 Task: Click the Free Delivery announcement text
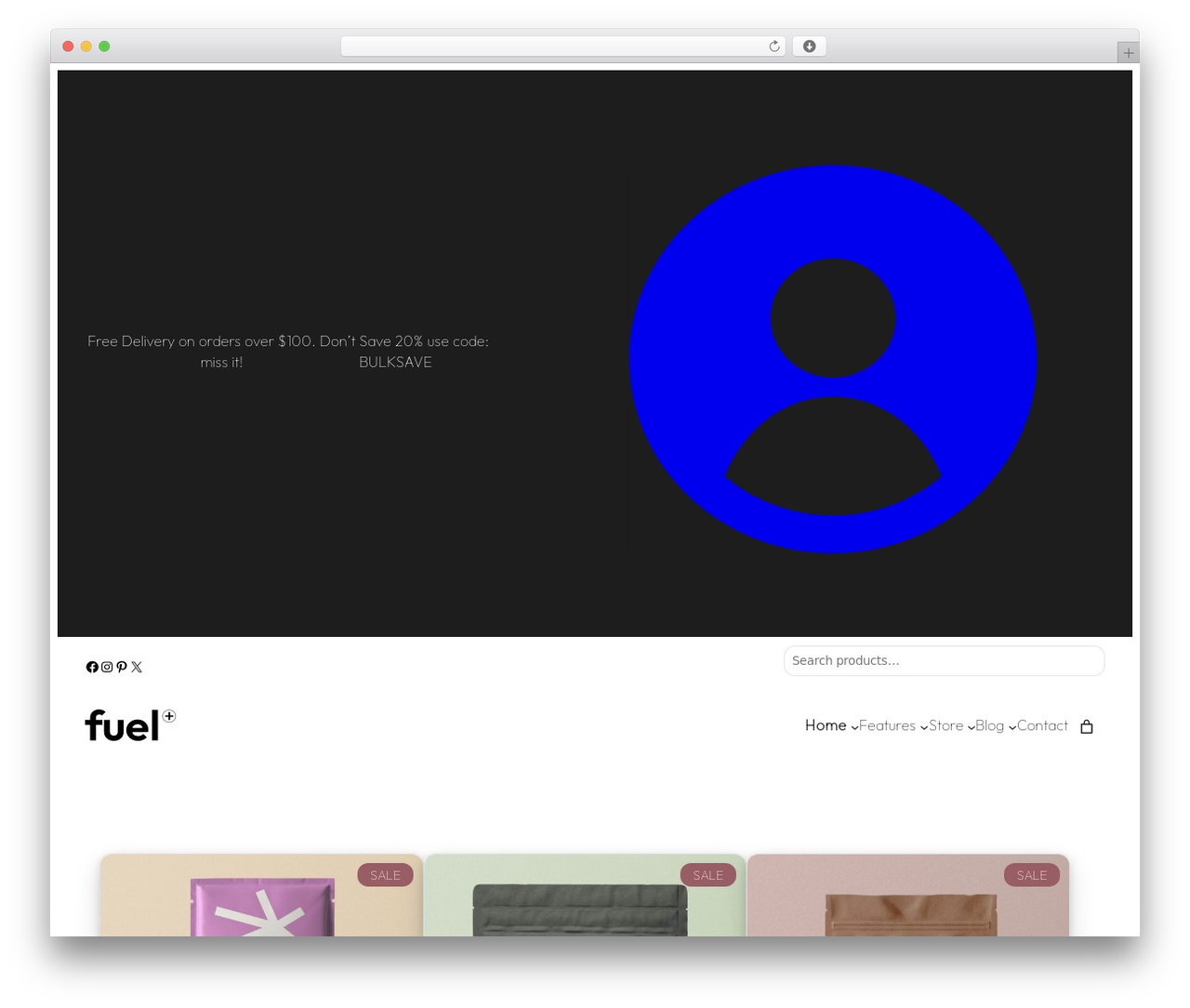[221, 351]
